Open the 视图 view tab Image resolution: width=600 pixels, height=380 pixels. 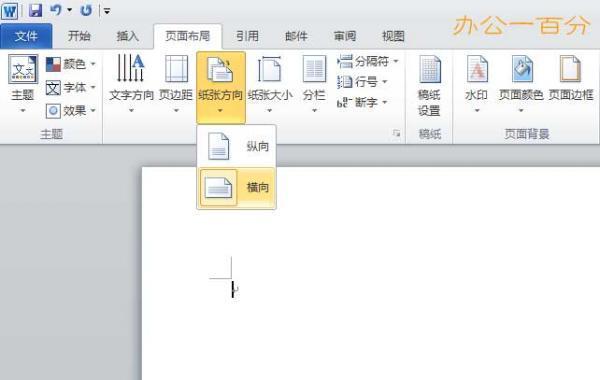393,36
